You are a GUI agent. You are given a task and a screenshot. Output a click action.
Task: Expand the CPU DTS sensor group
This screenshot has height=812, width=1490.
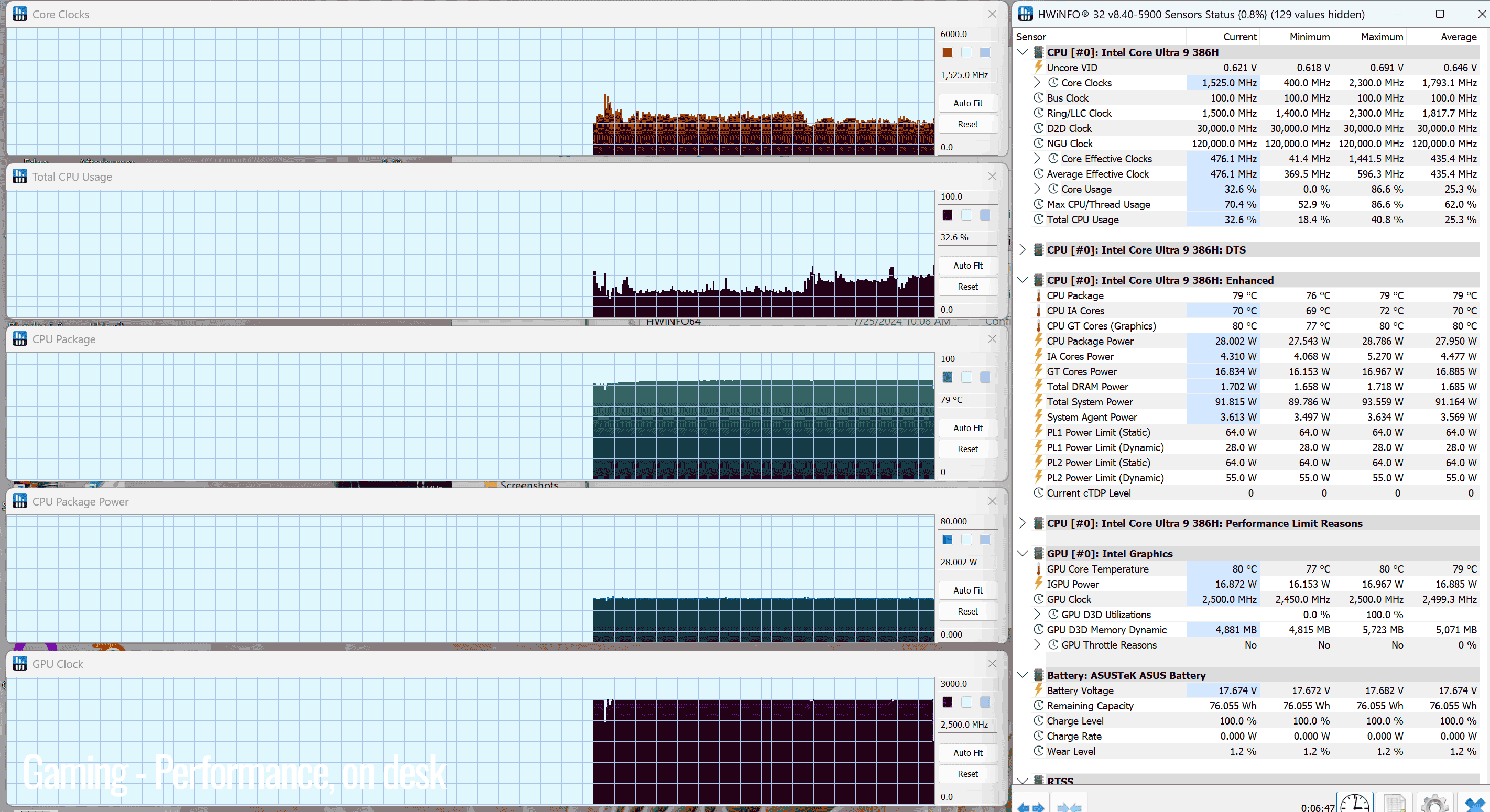1022,250
